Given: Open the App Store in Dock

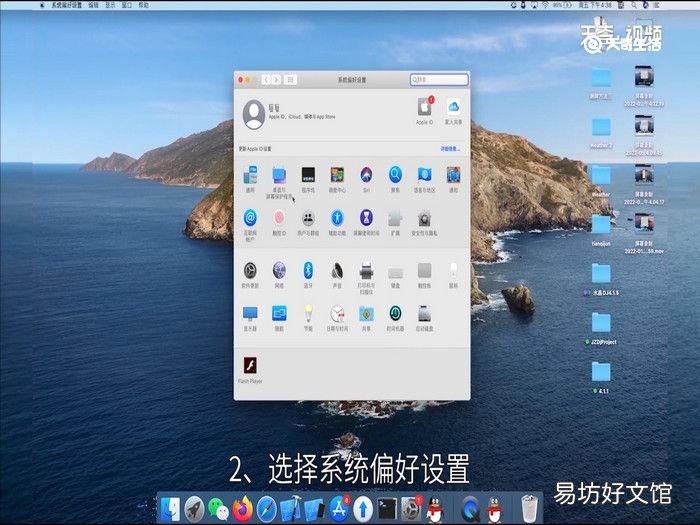Looking at the screenshot, I should [339, 509].
